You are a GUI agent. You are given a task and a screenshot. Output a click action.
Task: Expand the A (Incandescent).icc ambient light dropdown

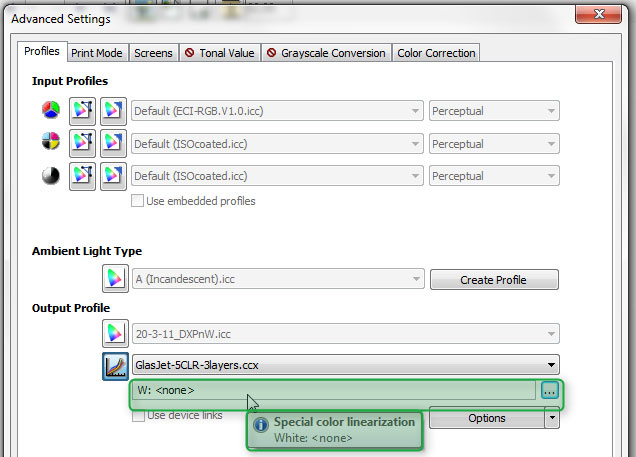(412, 279)
